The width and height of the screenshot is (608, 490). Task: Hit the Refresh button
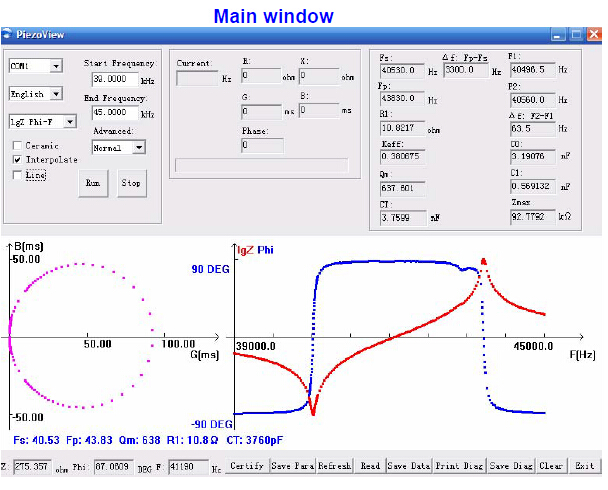335,466
